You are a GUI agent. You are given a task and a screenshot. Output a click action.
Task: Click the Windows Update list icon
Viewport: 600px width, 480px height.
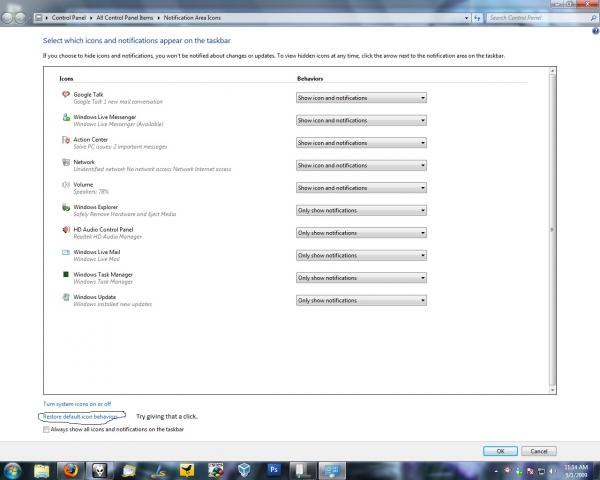point(66,297)
